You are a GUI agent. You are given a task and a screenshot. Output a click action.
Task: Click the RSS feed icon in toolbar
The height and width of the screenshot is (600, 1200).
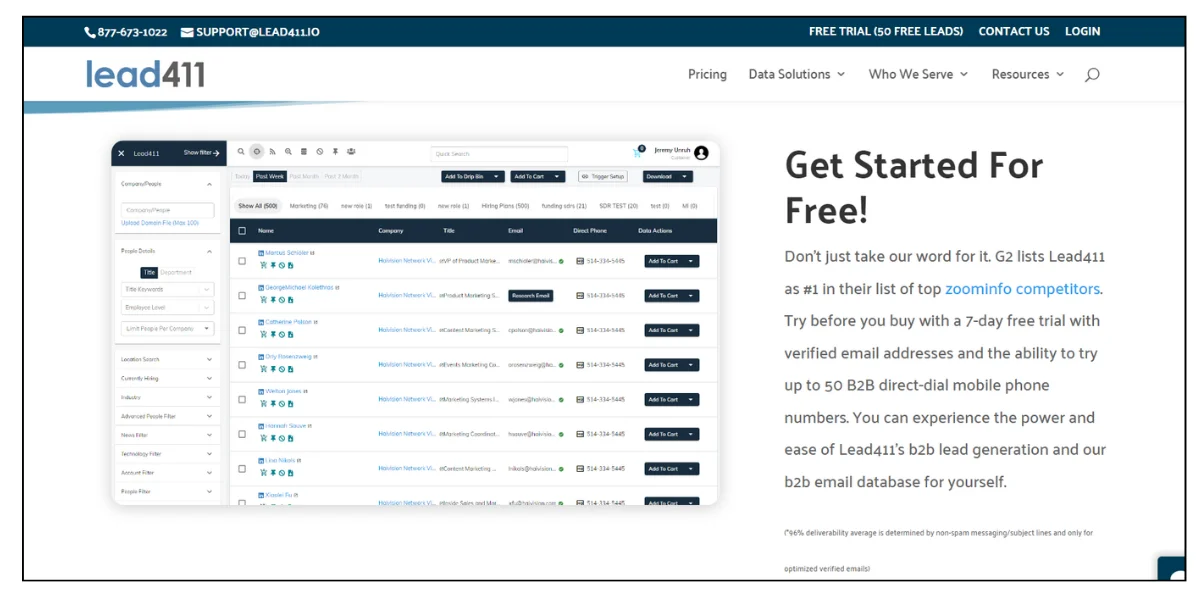[x=272, y=152]
